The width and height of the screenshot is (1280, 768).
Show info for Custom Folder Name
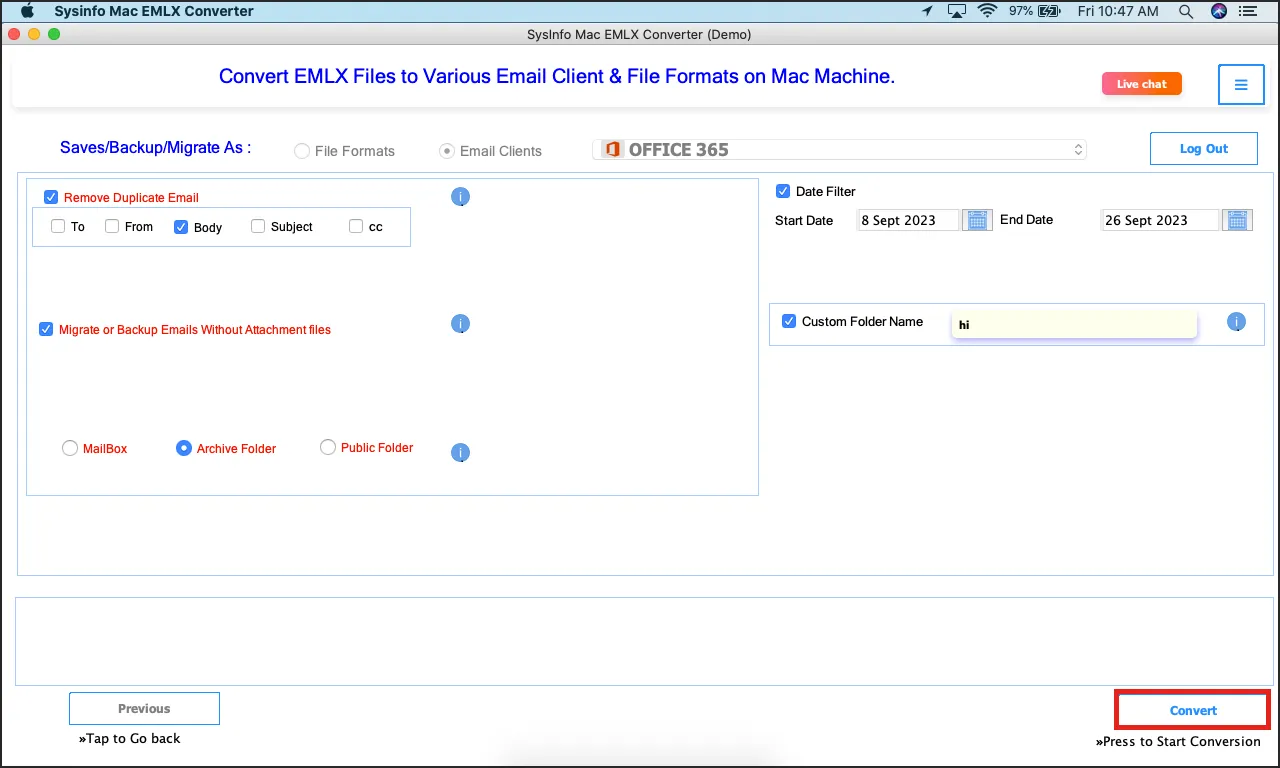pos(1237,322)
